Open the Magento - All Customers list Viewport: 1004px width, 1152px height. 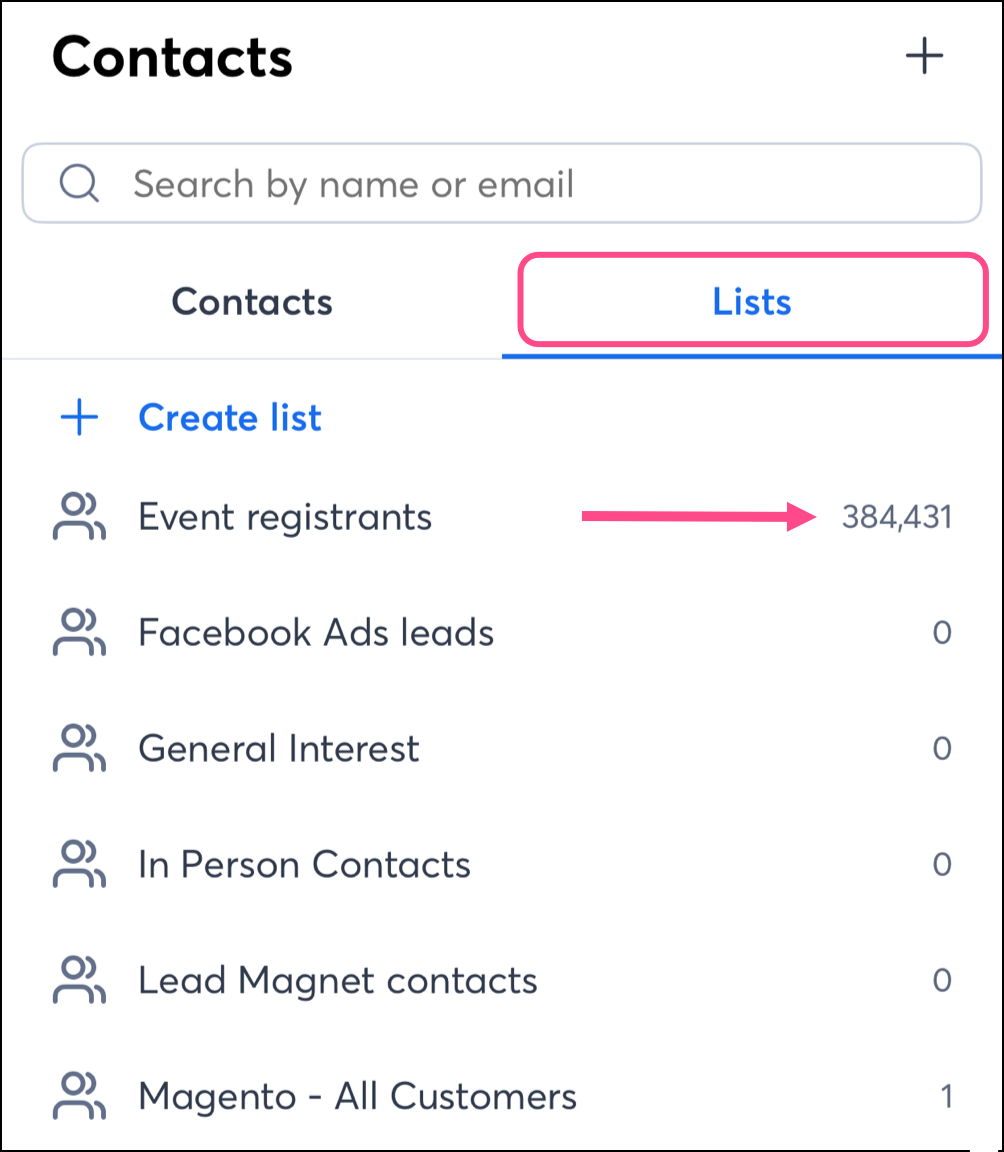(357, 1097)
